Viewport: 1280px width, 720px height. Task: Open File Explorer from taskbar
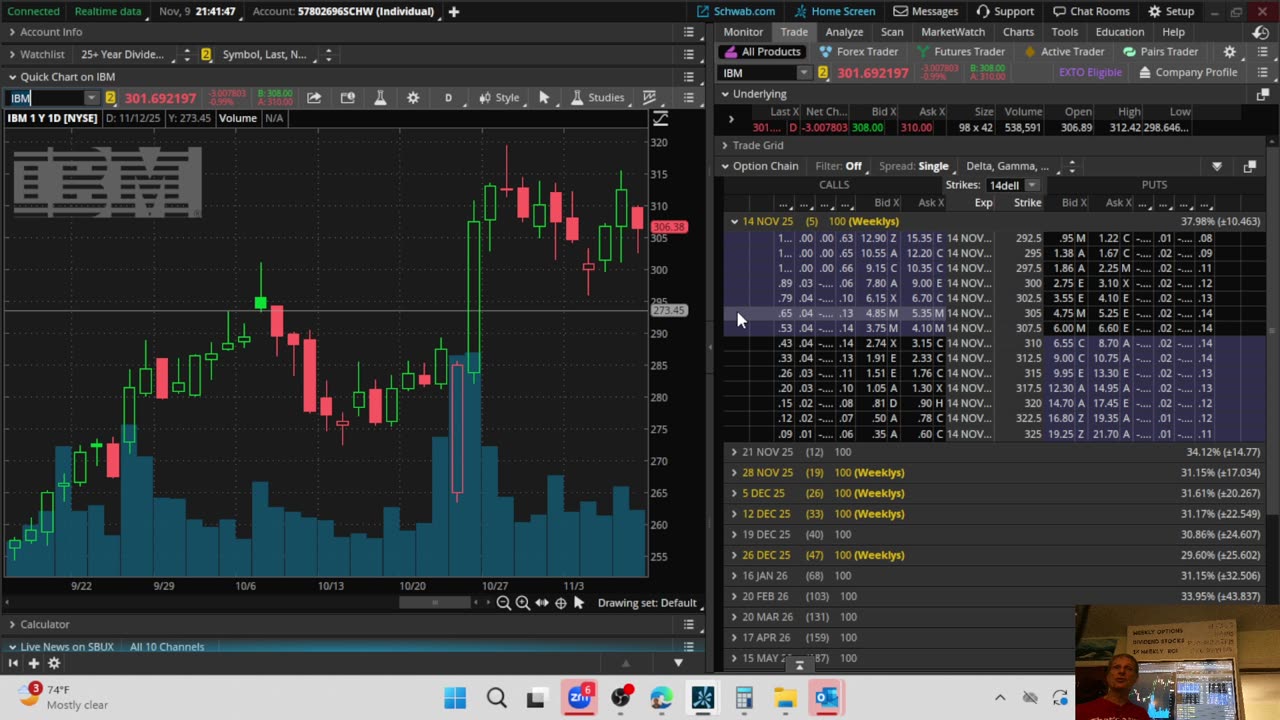(x=785, y=698)
